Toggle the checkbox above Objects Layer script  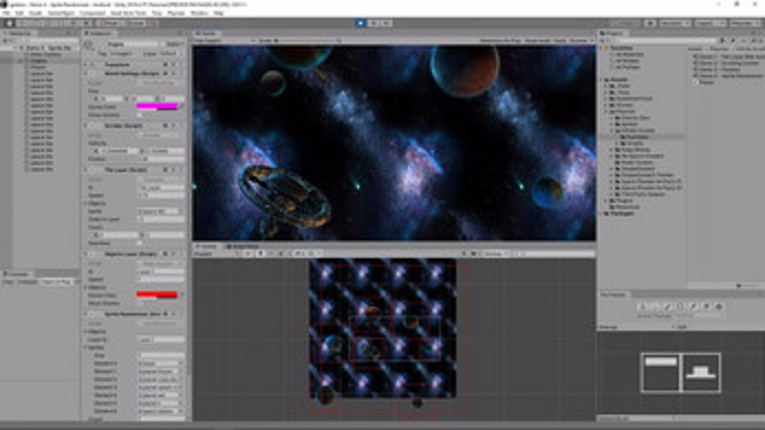pos(140,243)
